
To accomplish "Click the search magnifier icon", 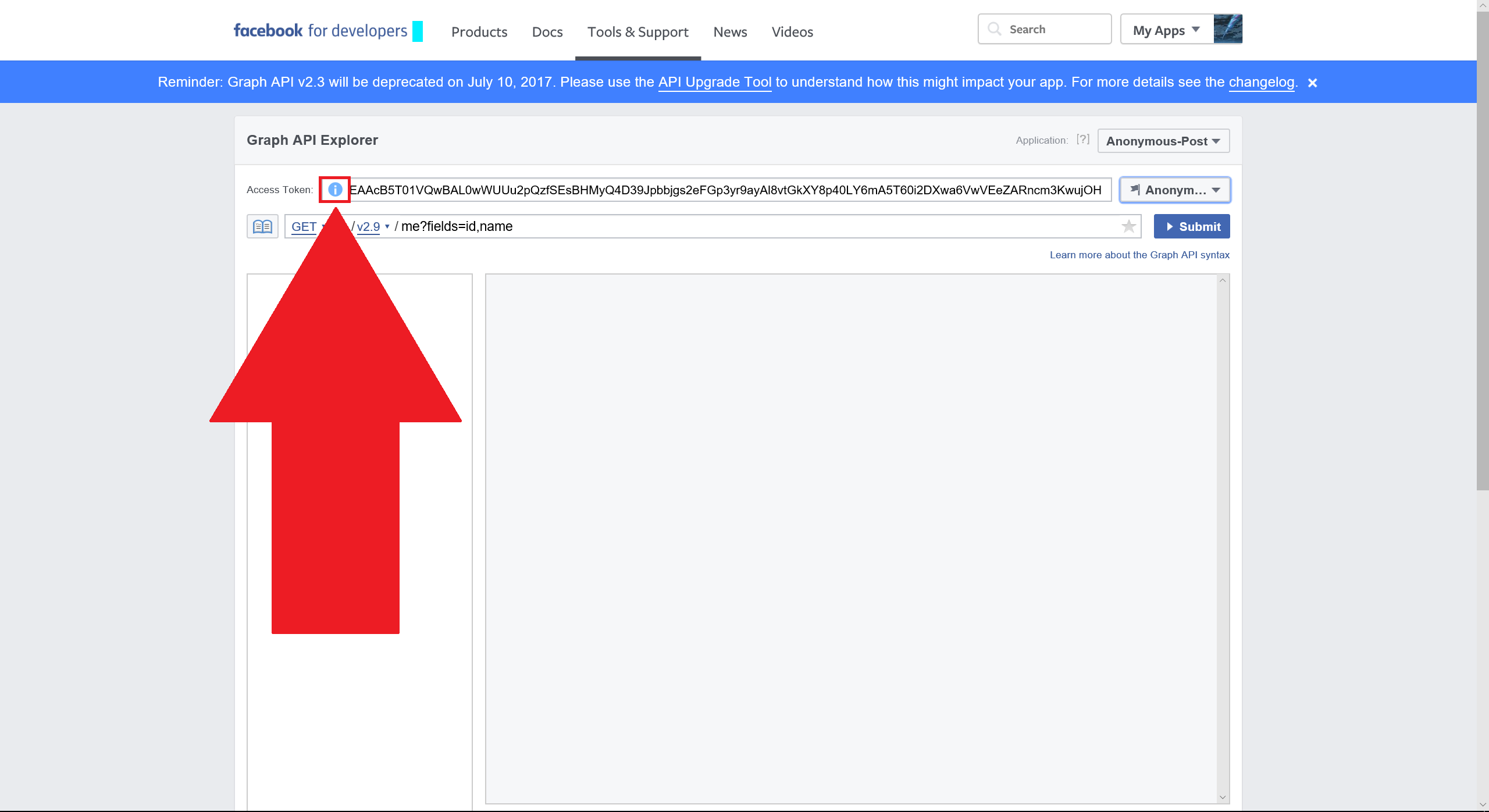I will click(995, 29).
